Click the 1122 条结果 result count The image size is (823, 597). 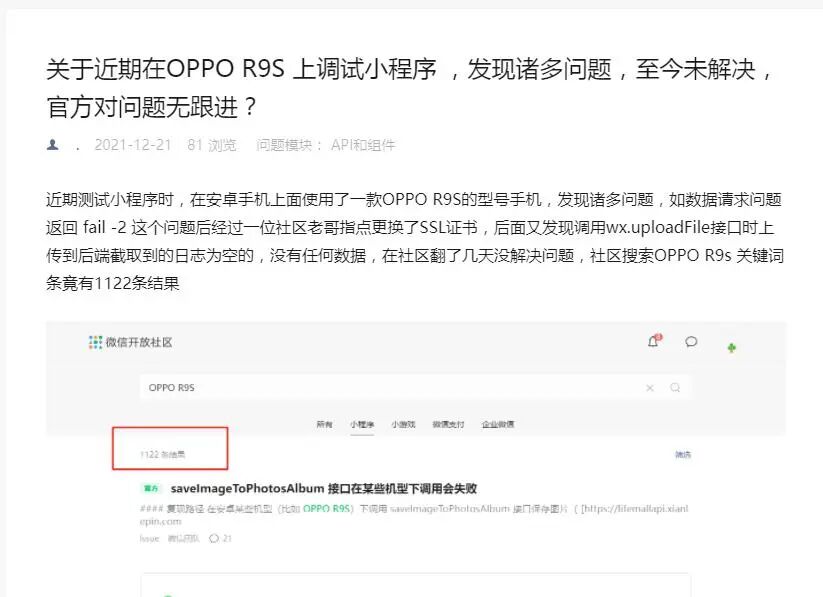[163, 455]
